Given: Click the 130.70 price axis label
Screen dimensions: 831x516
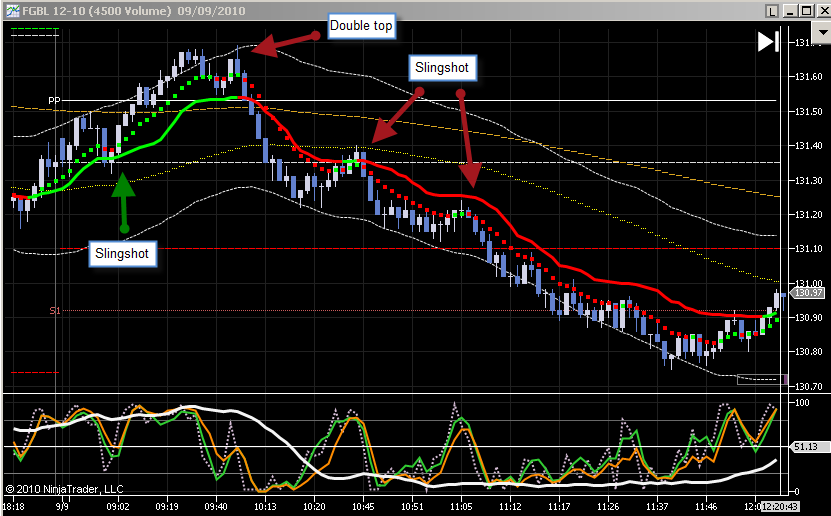Looking at the screenshot, I should click(x=809, y=387).
